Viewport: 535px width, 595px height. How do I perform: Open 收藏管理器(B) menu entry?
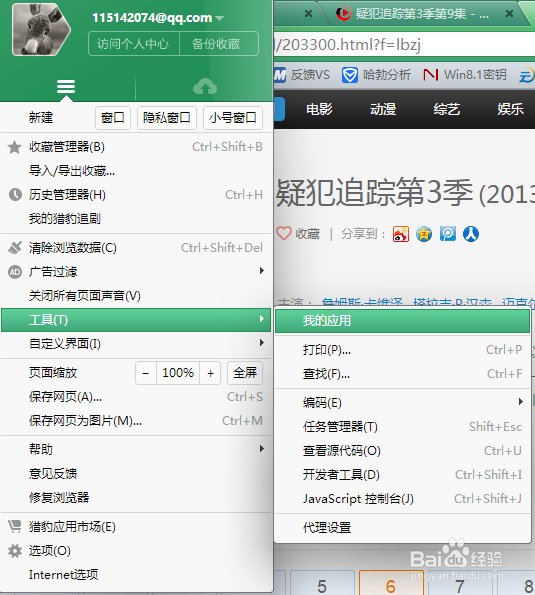pos(136,147)
